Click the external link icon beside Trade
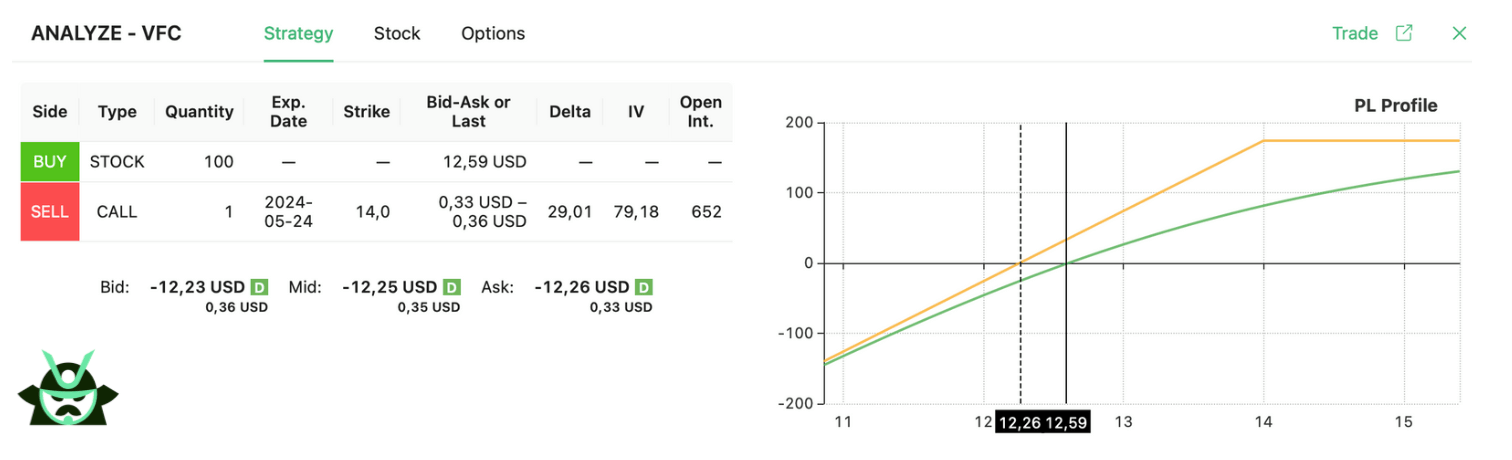This screenshot has width=1512, height=460. pyautogui.click(x=1404, y=33)
